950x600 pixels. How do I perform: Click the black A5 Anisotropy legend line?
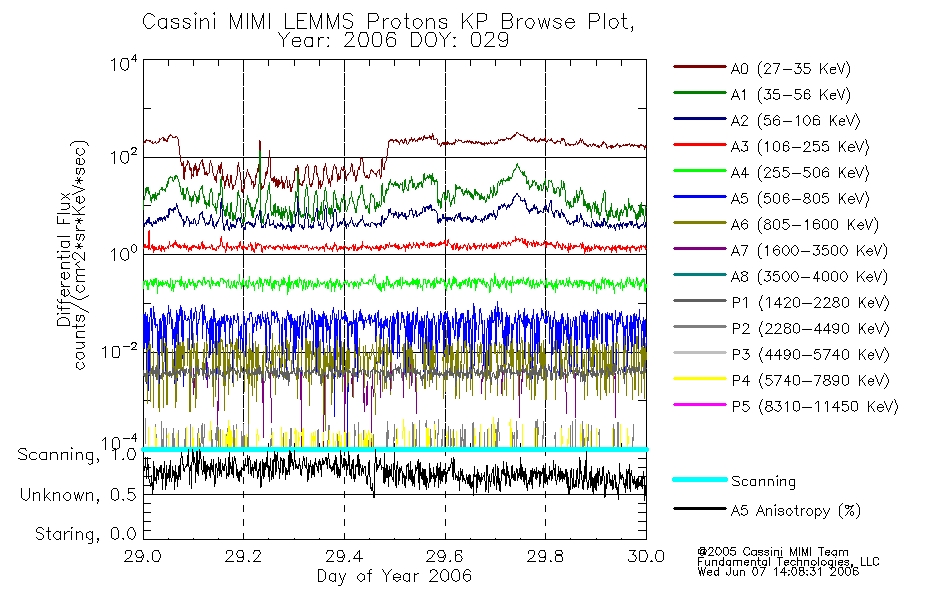click(700, 508)
